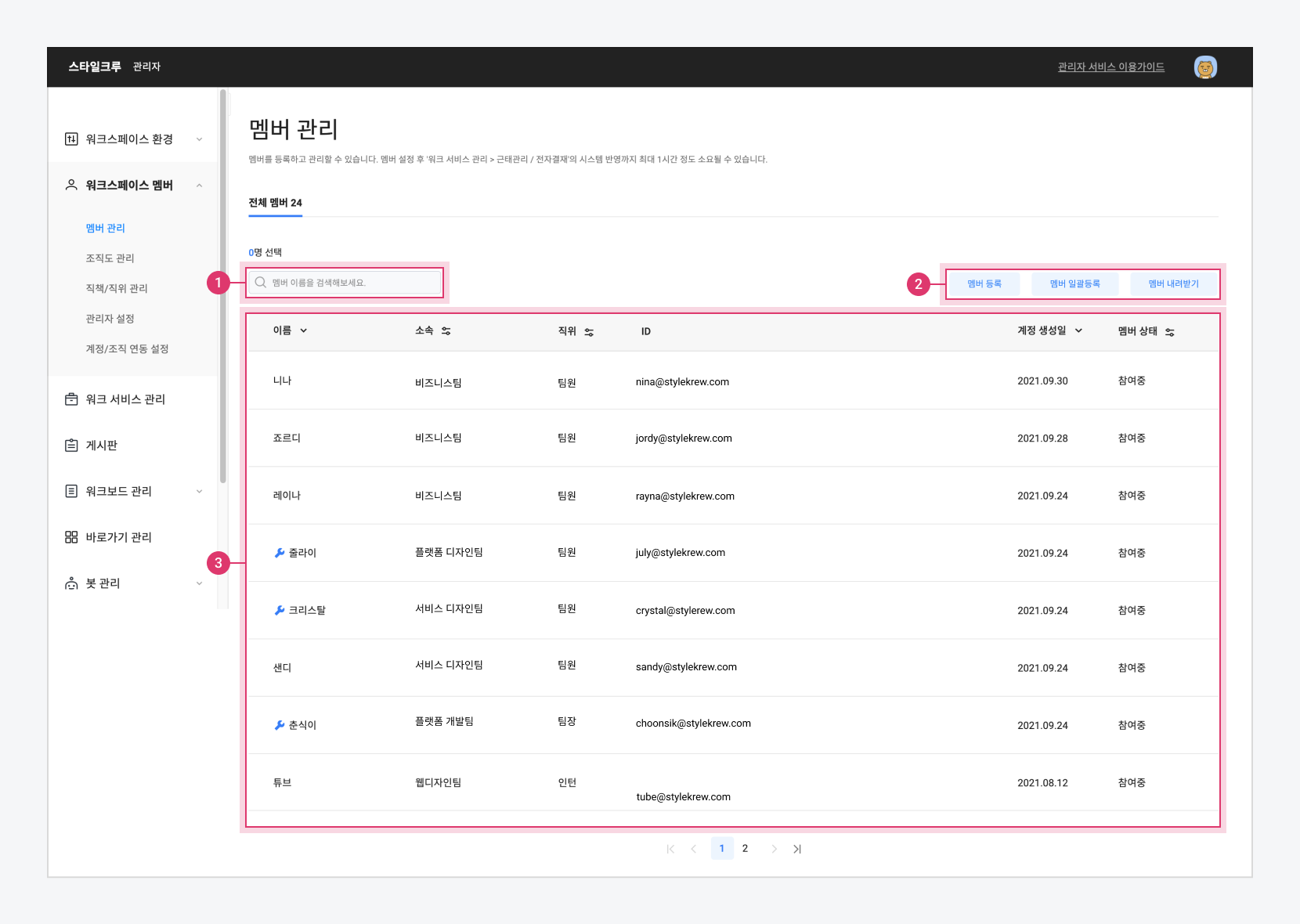Click the wrench icon beside 춘식이
1300x924 pixels.
pos(279,725)
